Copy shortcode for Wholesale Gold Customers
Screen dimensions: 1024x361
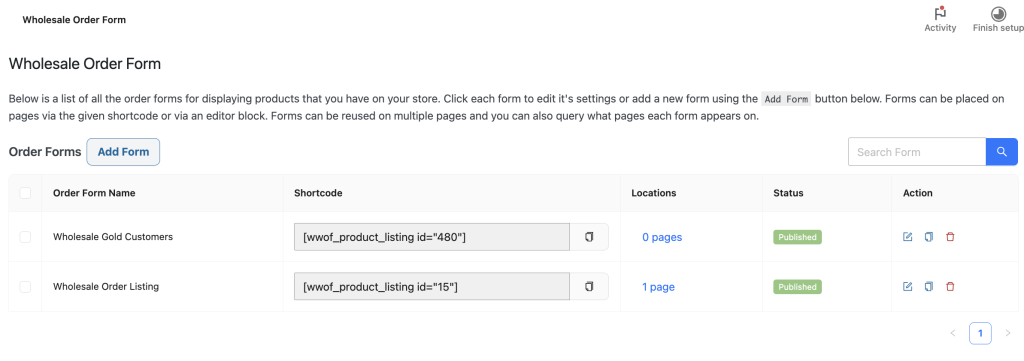589,237
